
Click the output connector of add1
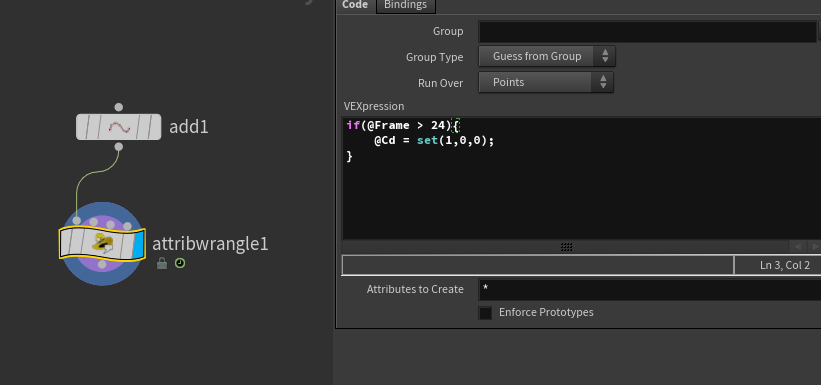(119, 147)
